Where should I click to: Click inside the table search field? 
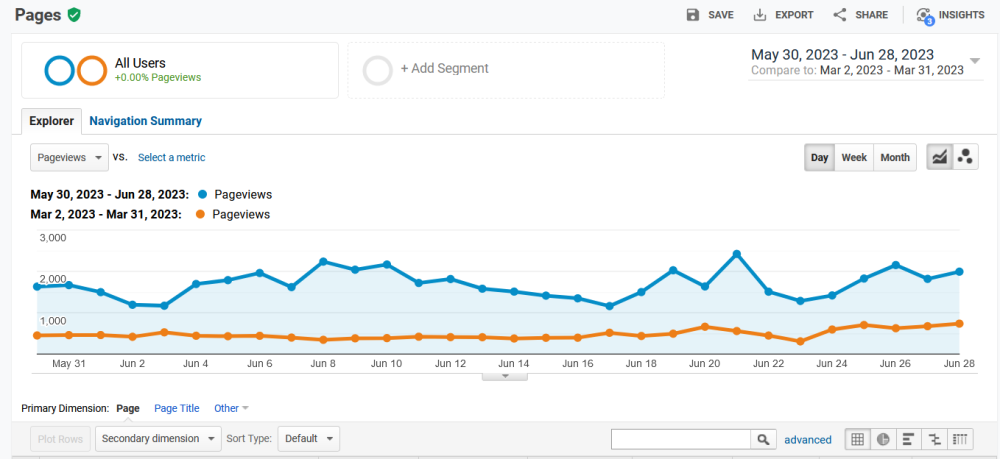[680, 439]
